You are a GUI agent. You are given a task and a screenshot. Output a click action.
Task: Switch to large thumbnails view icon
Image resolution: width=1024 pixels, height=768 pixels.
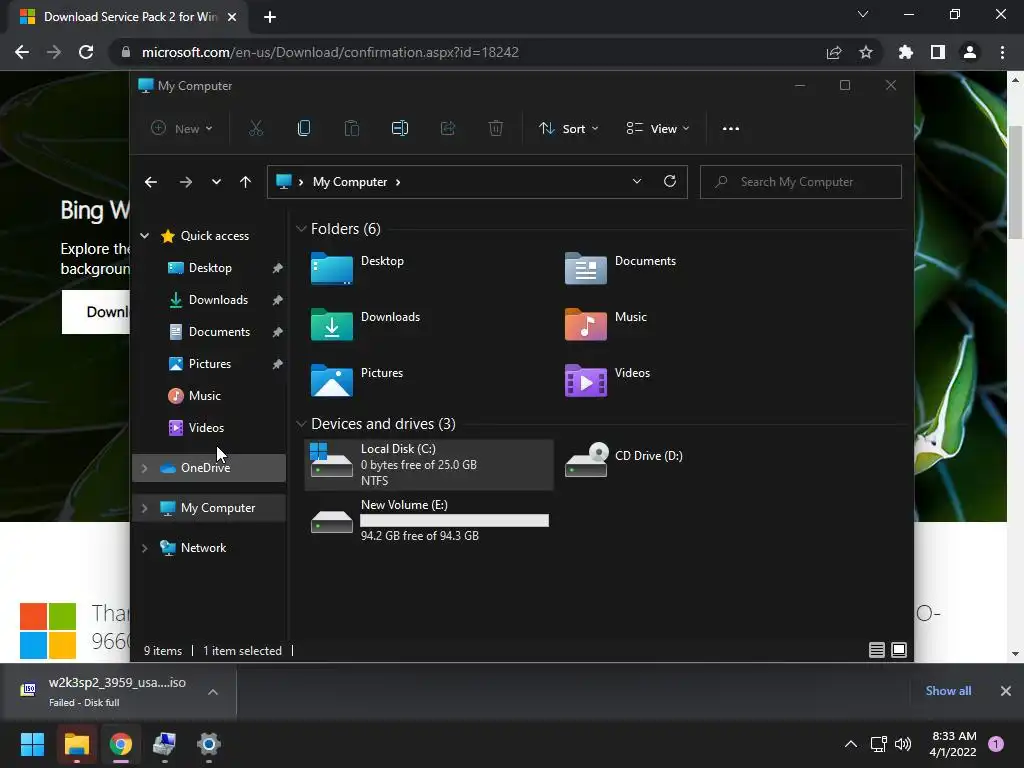(x=899, y=650)
